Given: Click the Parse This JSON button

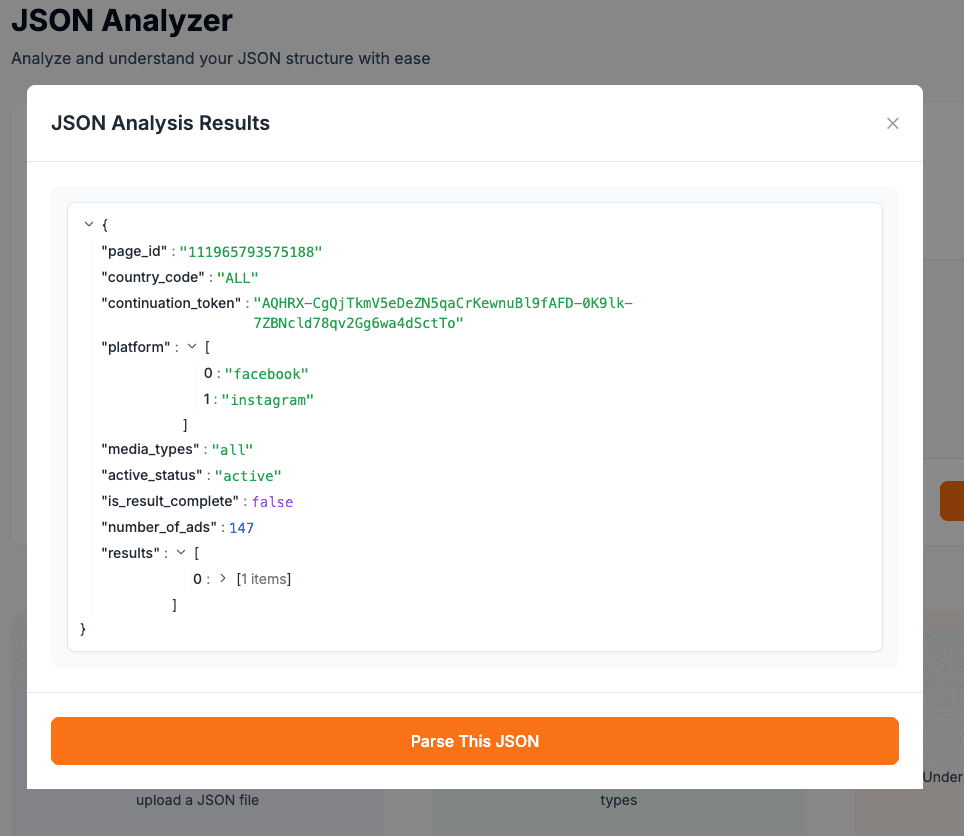Looking at the screenshot, I should pyautogui.click(x=474, y=741).
